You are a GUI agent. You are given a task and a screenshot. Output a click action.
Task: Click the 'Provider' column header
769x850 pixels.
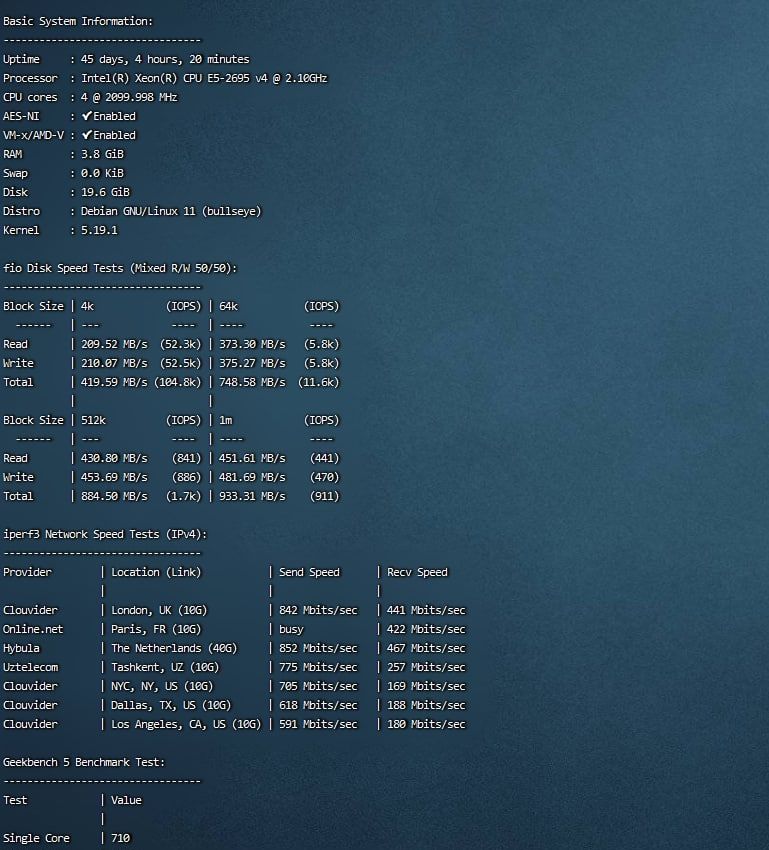pos(27,572)
